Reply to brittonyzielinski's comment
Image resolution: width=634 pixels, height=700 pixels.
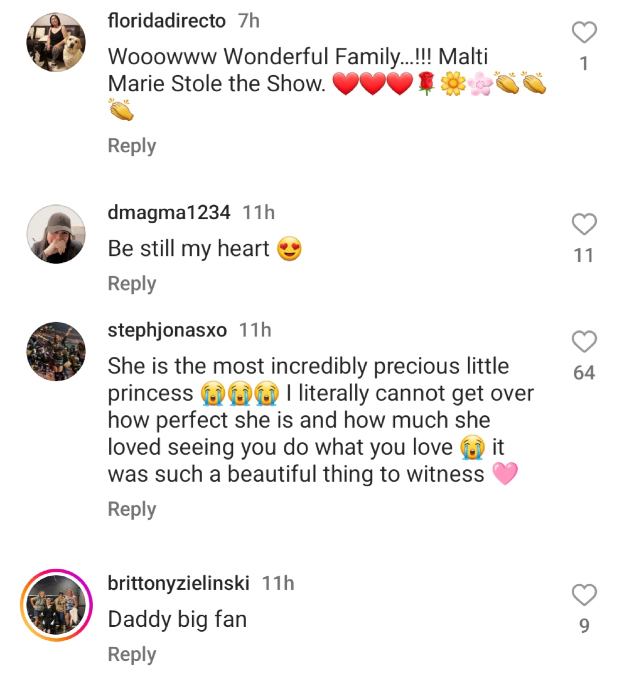(x=132, y=655)
